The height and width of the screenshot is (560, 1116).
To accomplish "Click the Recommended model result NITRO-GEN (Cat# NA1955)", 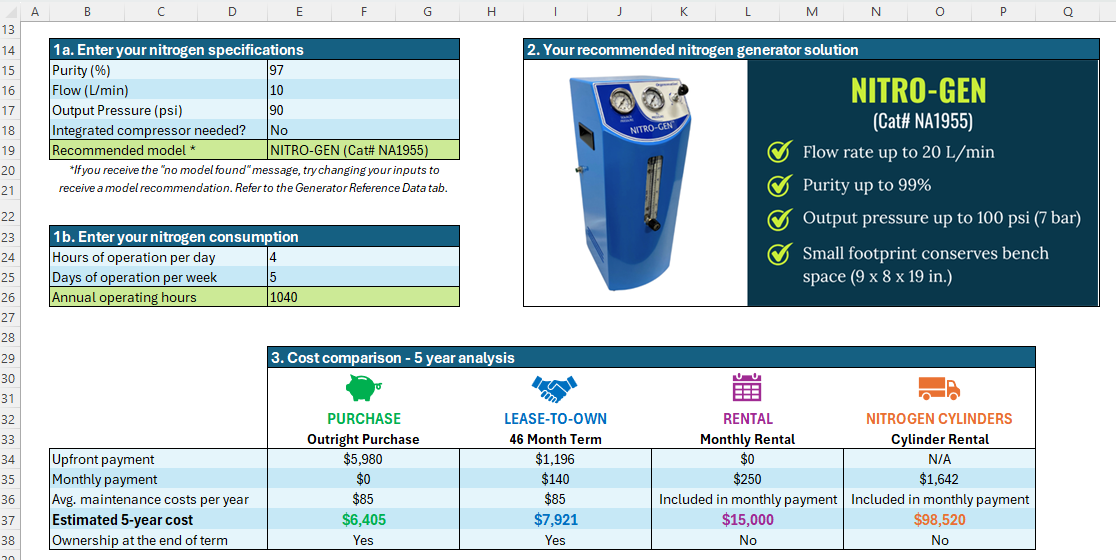I will tap(363, 150).
